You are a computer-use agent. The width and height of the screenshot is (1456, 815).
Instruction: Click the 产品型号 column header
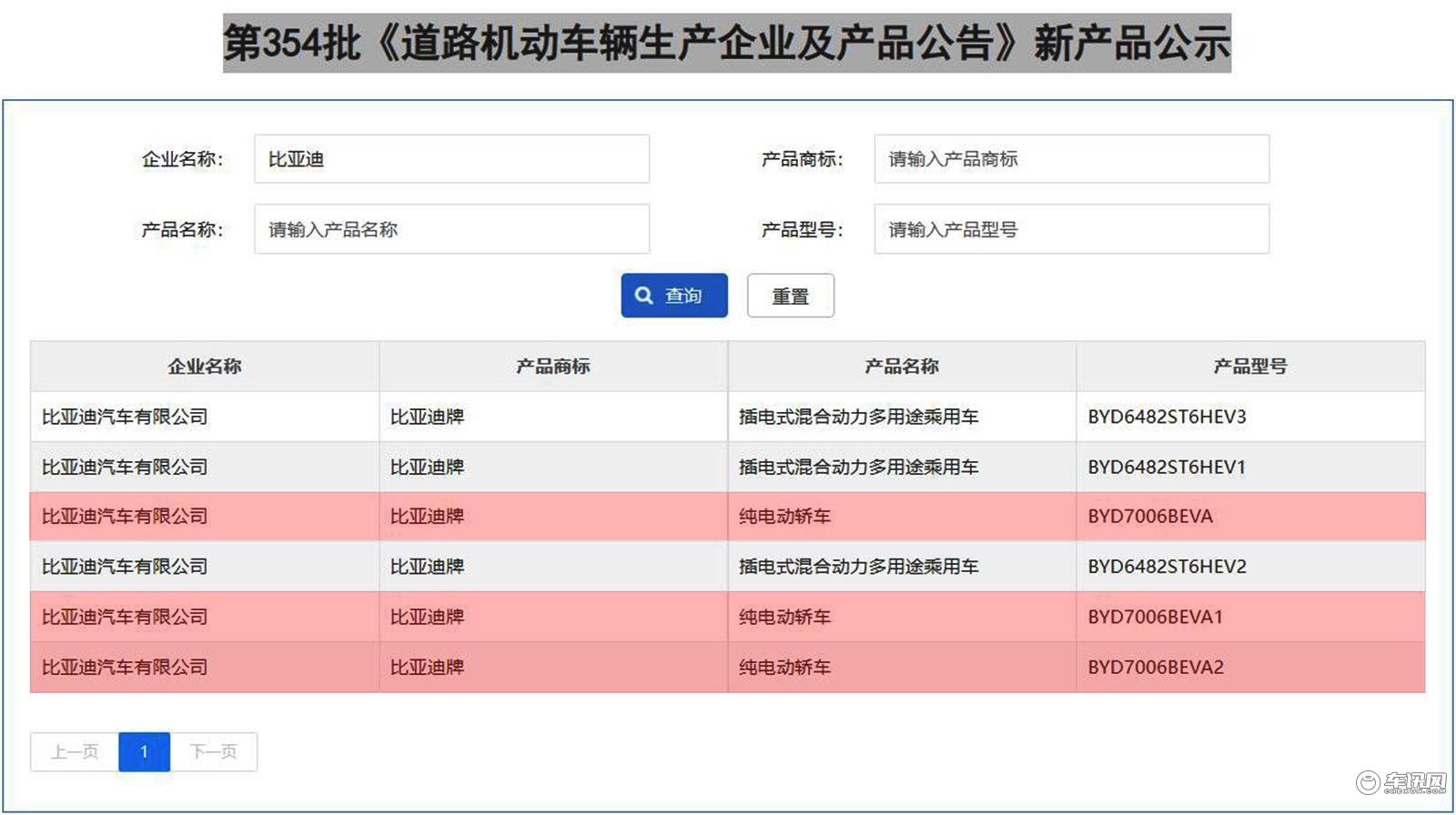pos(1250,367)
